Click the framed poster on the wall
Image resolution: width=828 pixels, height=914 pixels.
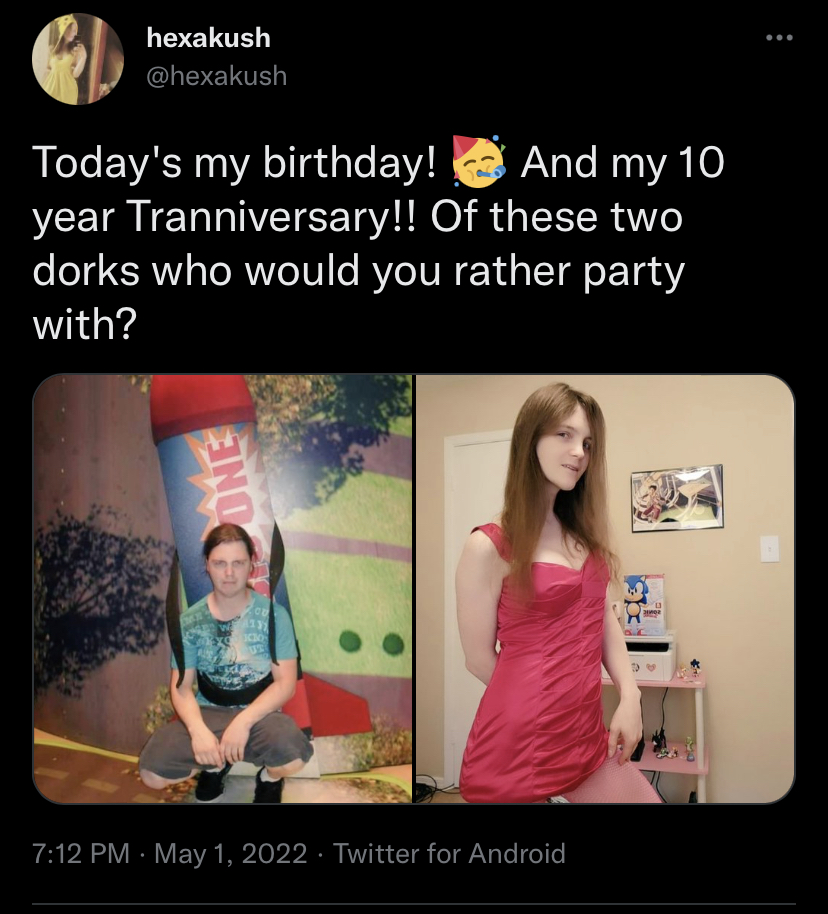[x=678, y=498]
